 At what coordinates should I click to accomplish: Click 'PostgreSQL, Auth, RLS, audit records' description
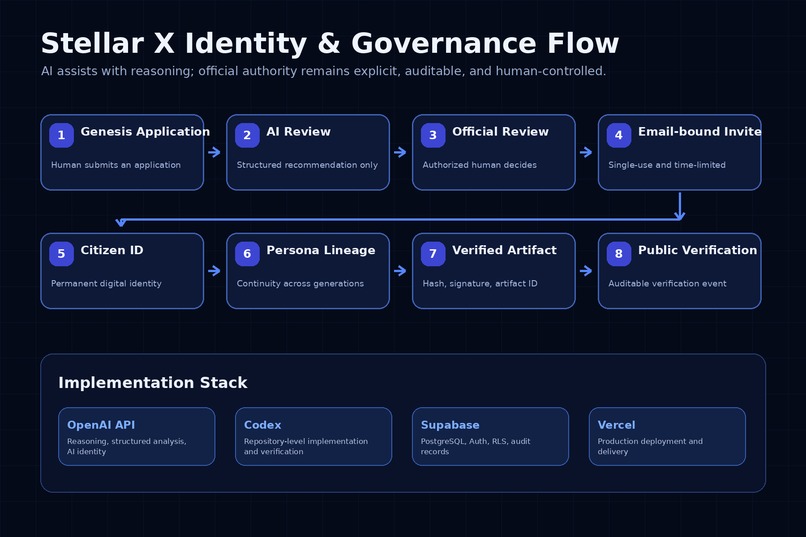coord(475,447)
